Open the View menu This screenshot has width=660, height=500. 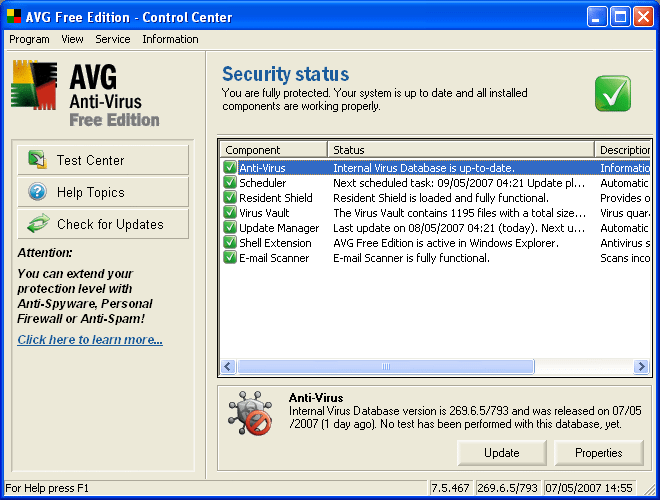72,39
